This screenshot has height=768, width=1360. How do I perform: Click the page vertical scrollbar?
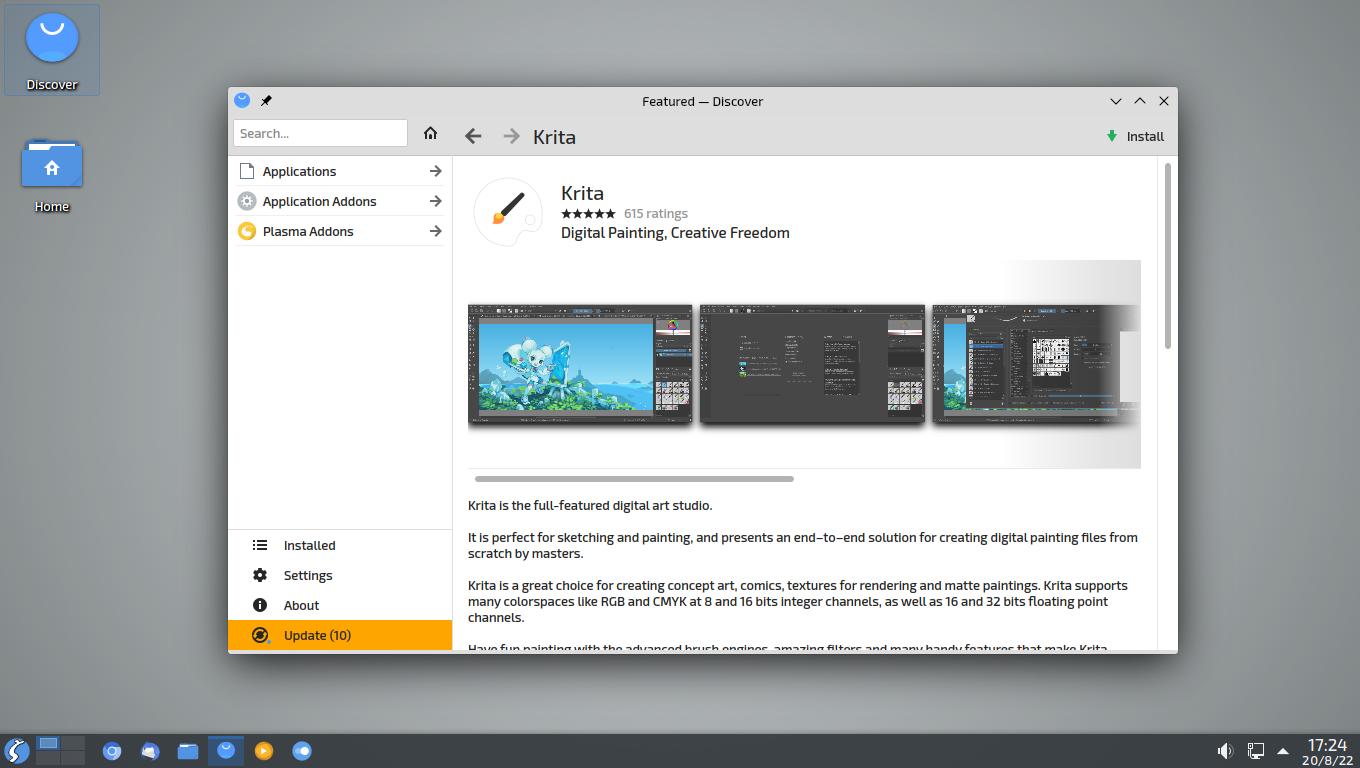[1167, 256]
